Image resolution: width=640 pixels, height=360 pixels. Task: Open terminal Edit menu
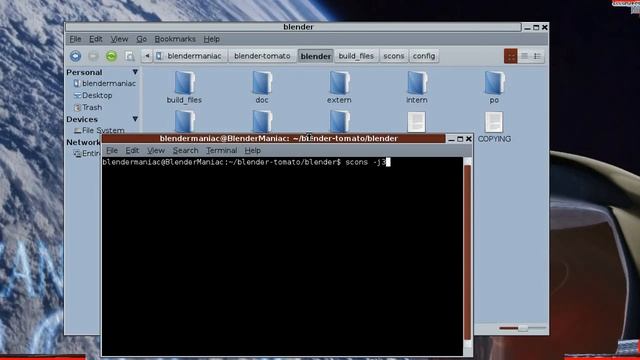[132, 151]
